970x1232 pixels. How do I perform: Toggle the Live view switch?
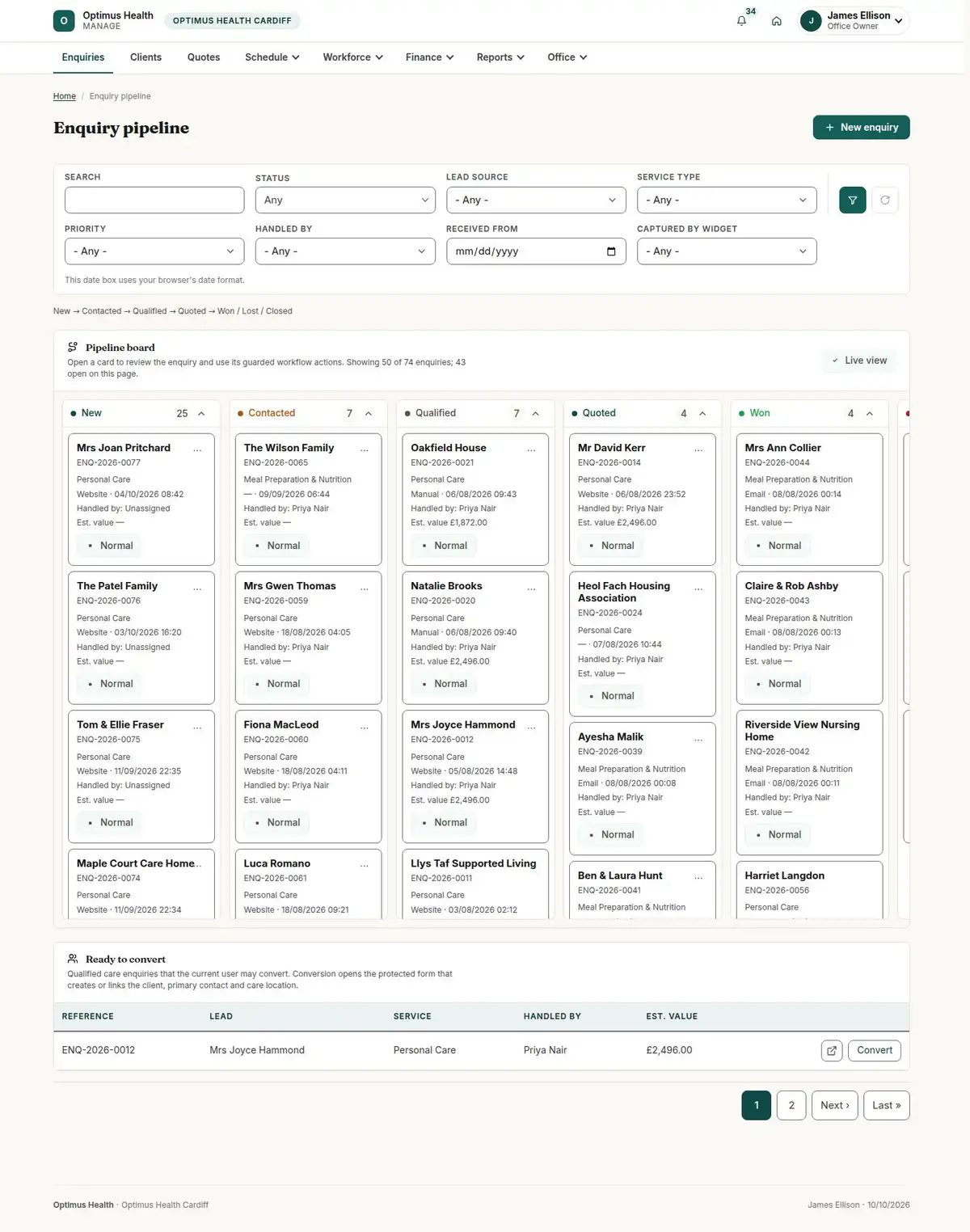tap(859, 361)
